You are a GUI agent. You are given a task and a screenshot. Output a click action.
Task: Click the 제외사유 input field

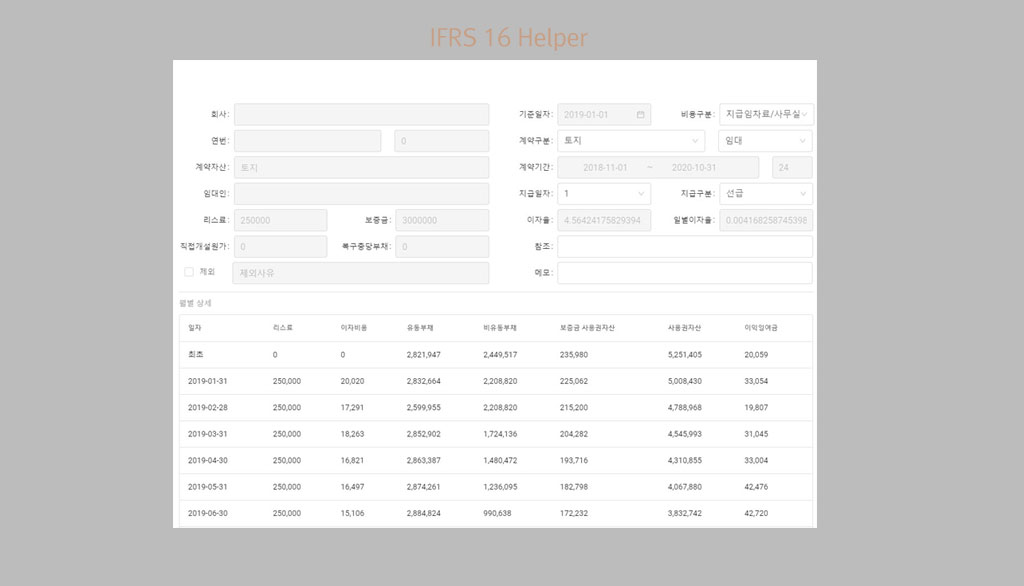pyautogui.click(x=361, y=273)
